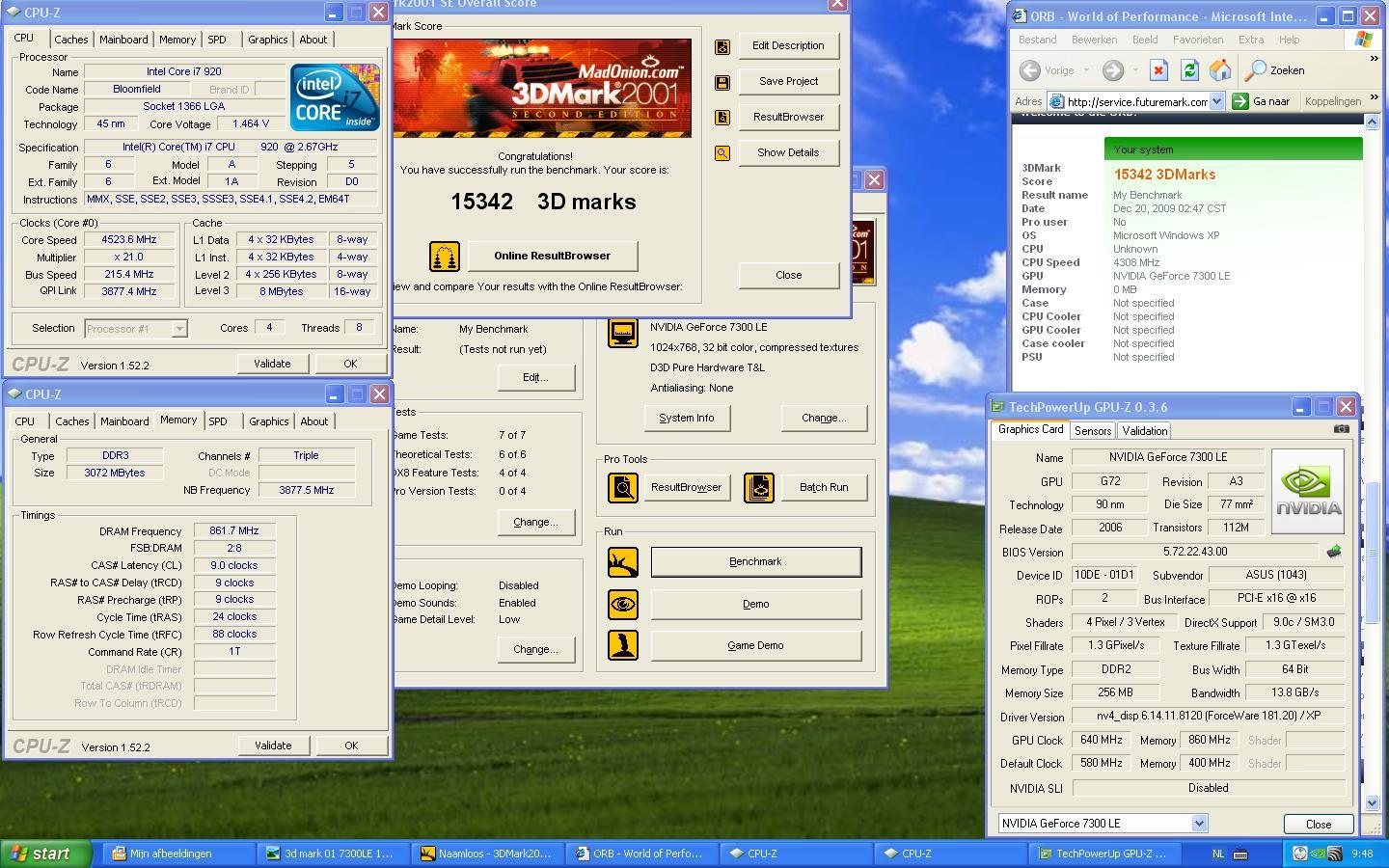Click the monitor icon next to GeForce 7300 LE

coord(623,333)
